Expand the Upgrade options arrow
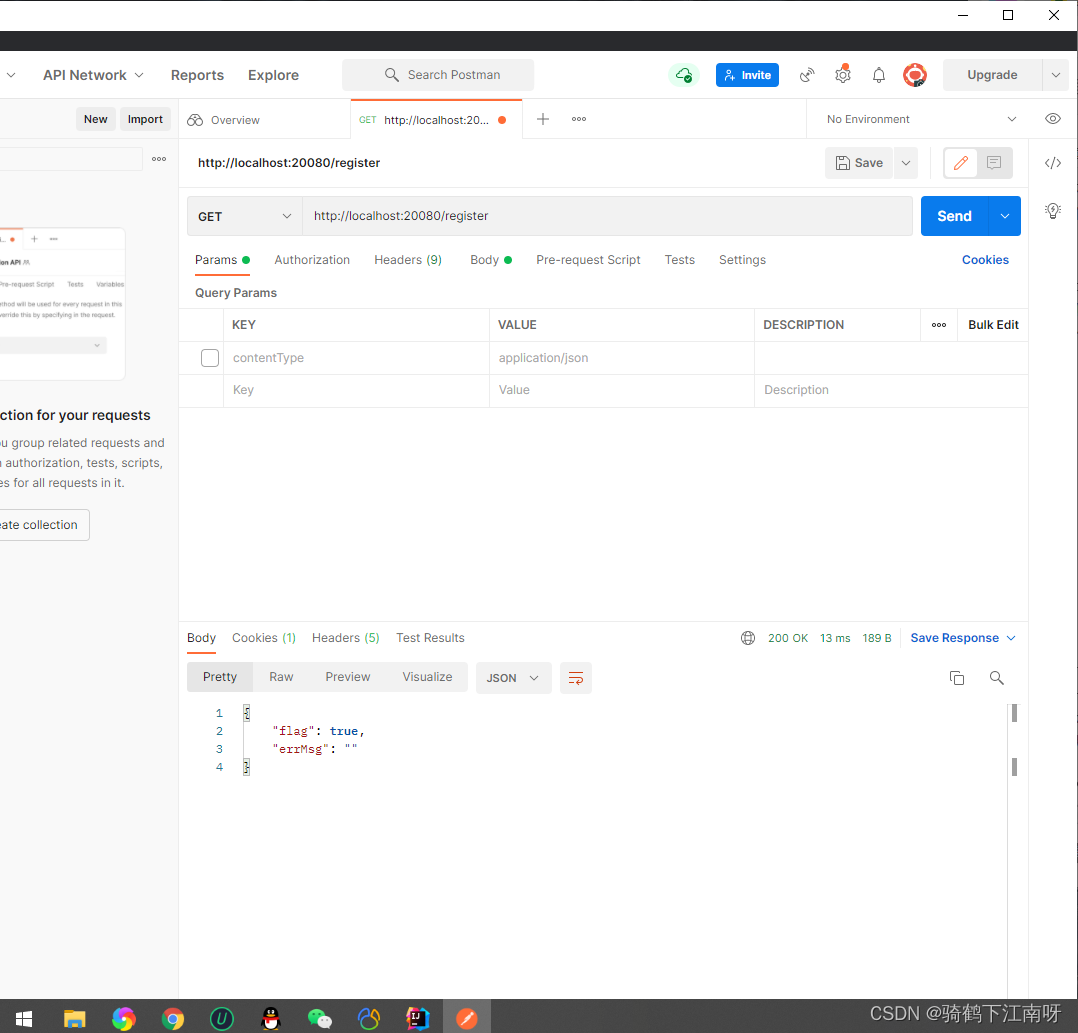 [1055, 75]
